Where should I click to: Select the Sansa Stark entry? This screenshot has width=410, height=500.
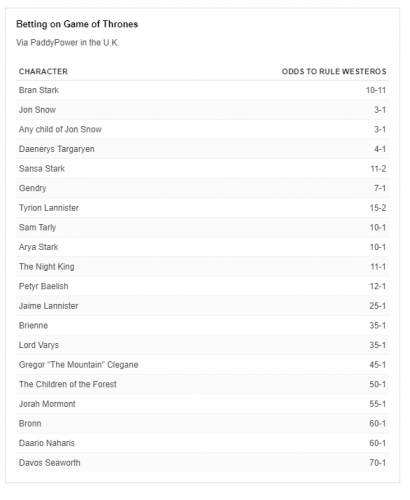[202, 169]
